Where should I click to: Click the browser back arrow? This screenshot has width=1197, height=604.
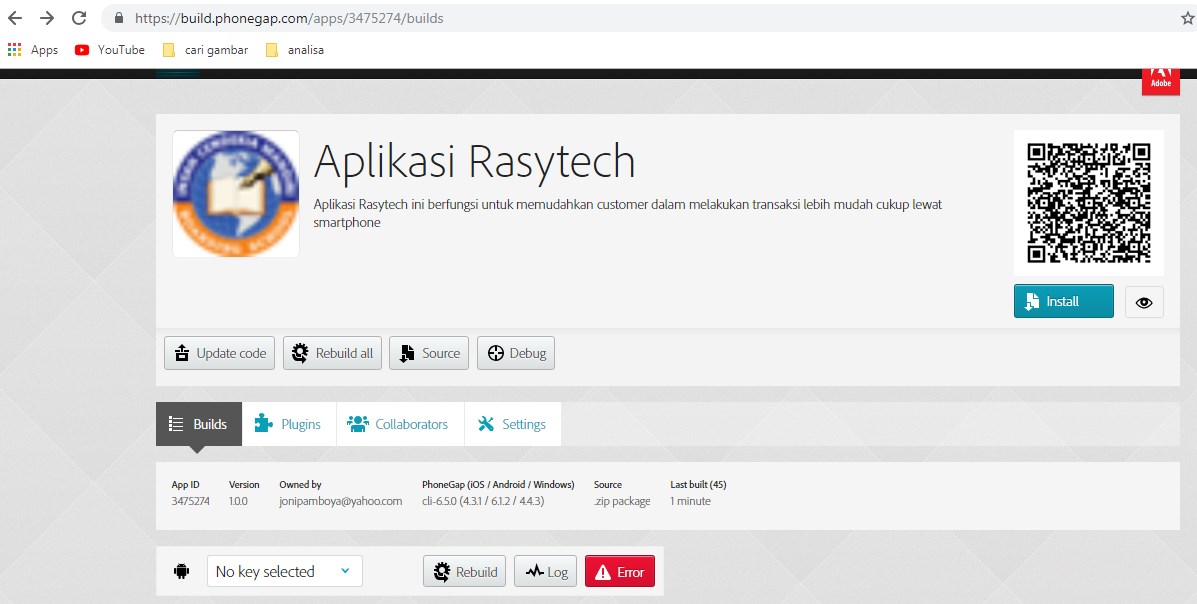(x=15, y=18)
